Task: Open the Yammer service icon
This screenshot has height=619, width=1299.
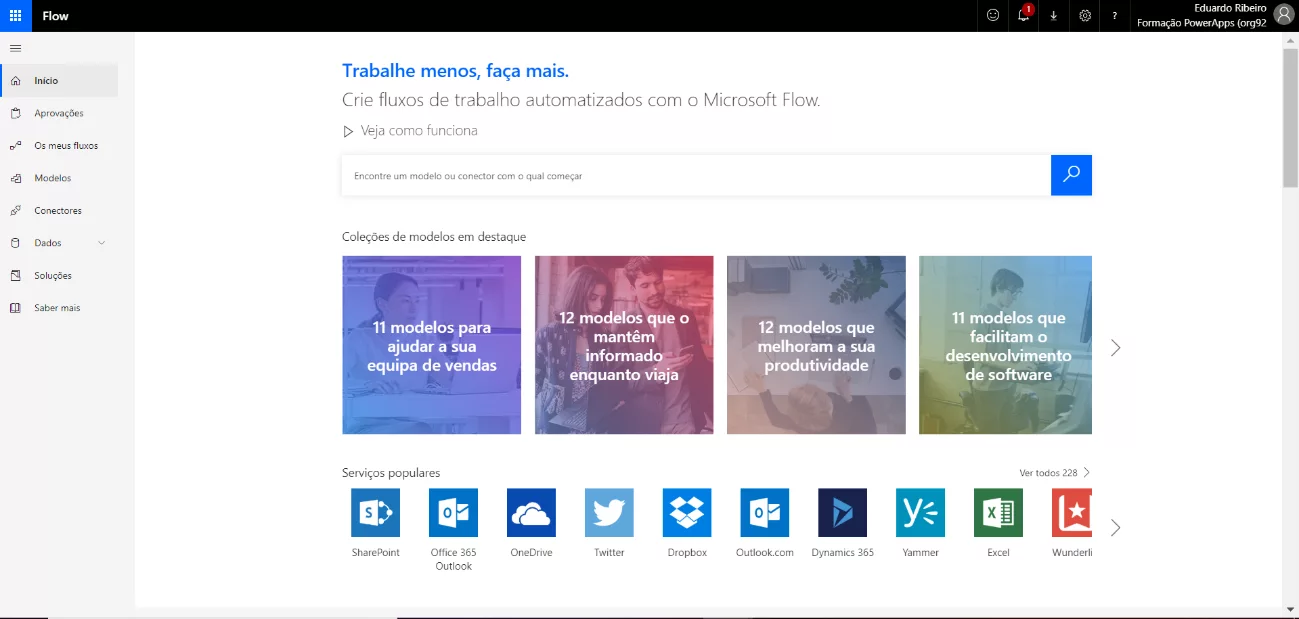Action: click(x=920, y=513)
